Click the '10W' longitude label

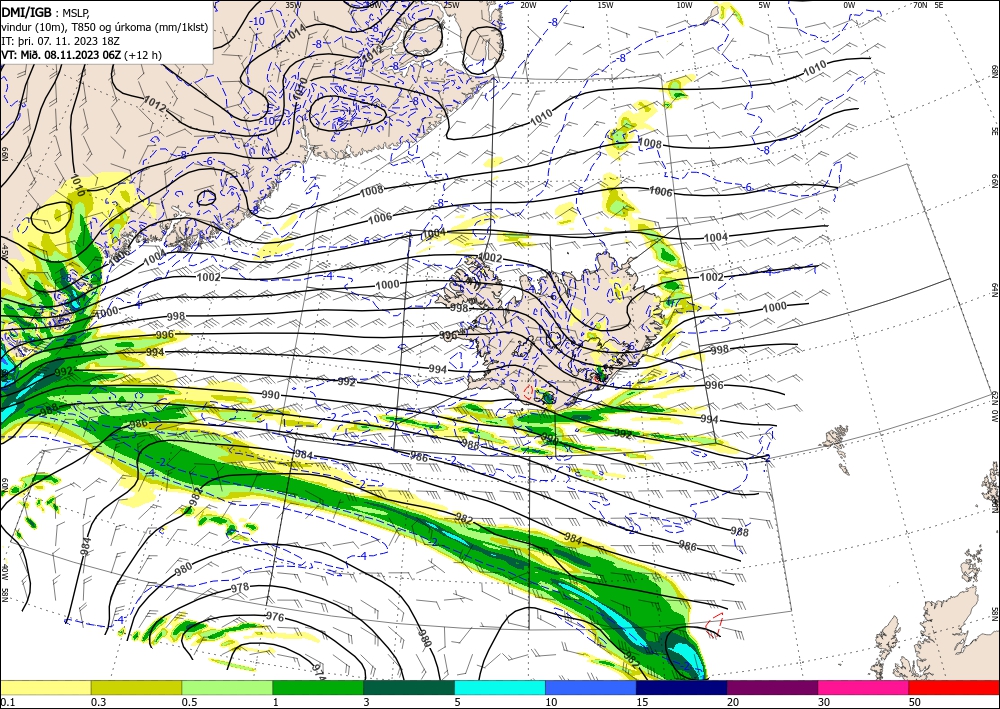click(684, 5)
